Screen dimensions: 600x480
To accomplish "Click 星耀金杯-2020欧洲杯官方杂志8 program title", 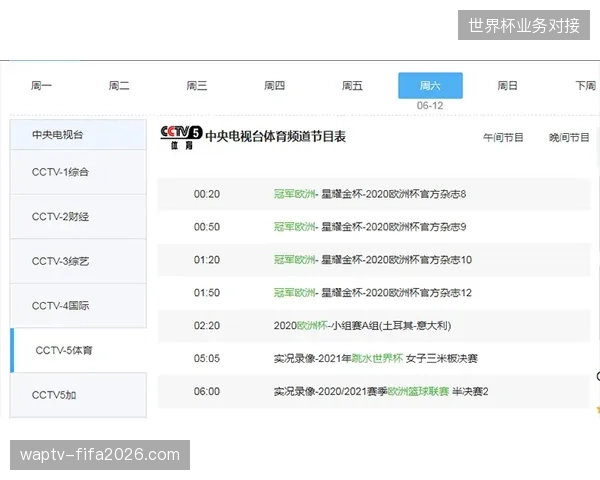I will (x=394, y=194).
